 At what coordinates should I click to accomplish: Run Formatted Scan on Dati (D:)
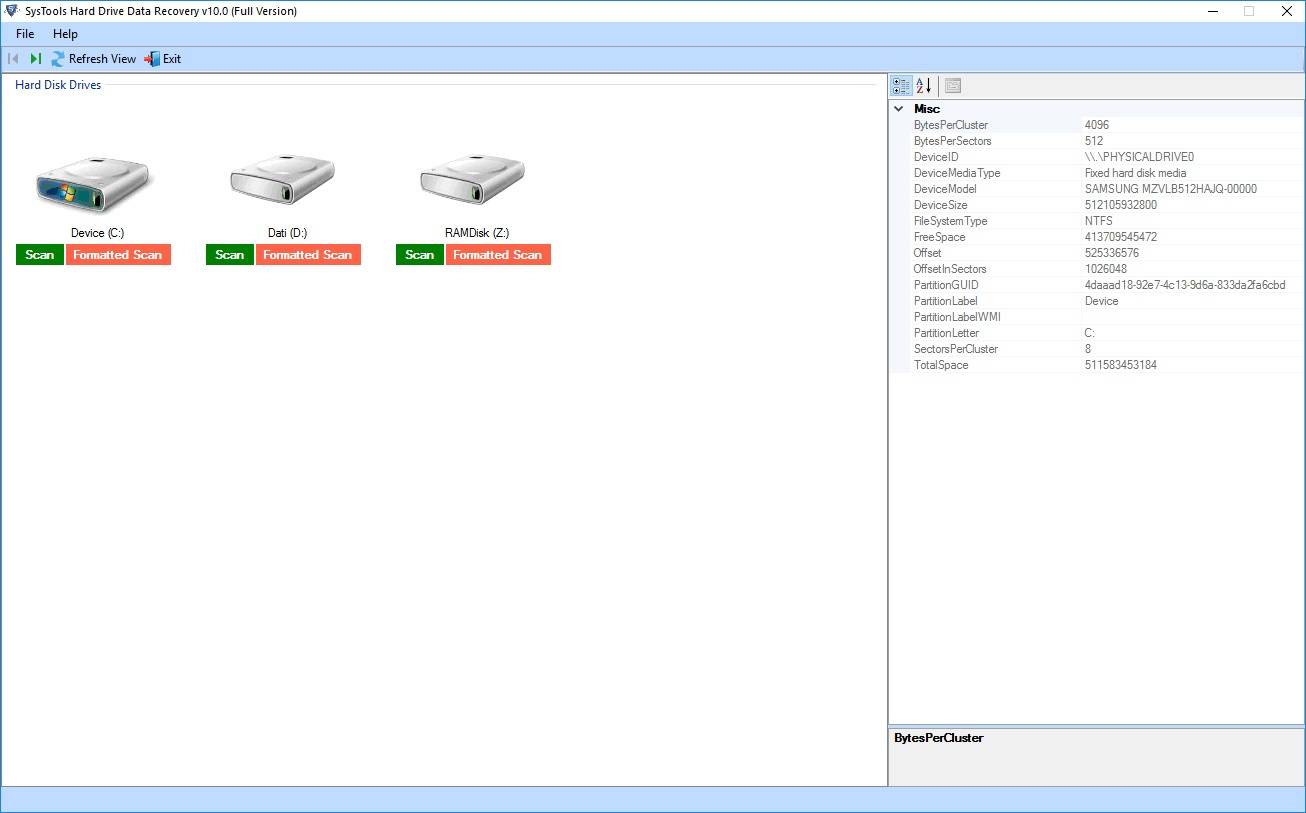(308, 255)
